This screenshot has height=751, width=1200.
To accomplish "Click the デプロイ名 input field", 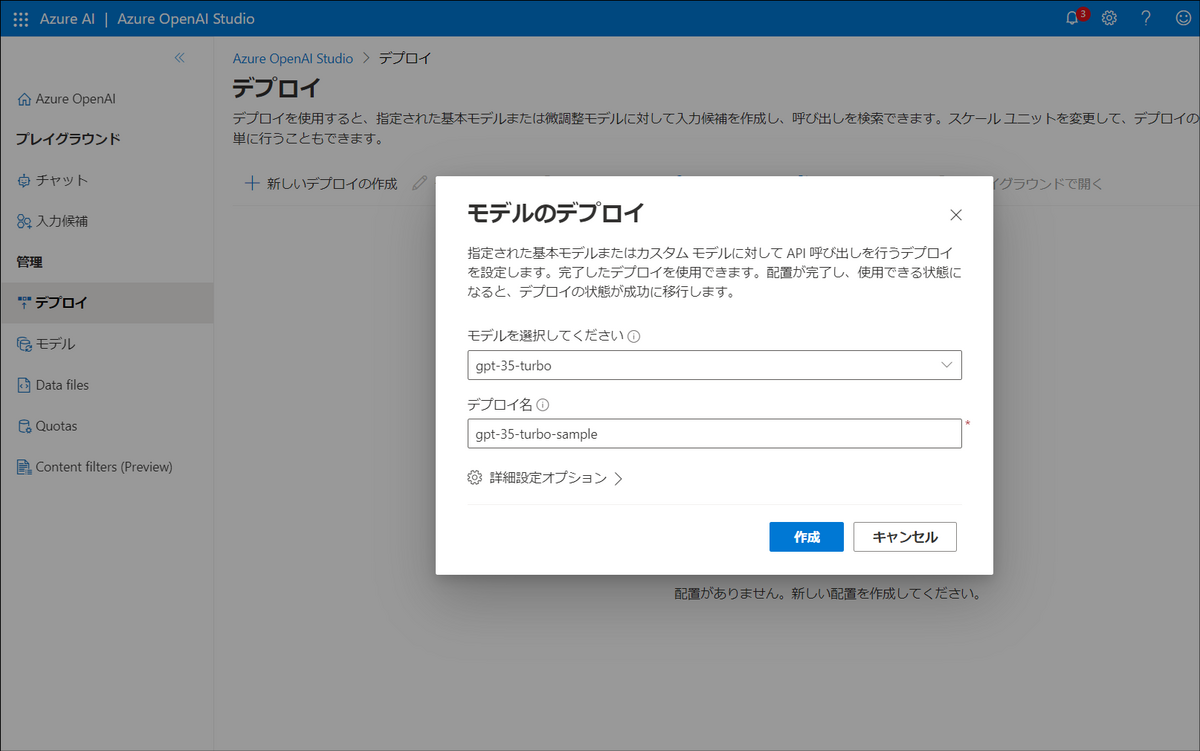I will pyautogui.click(x=714, y=433).
